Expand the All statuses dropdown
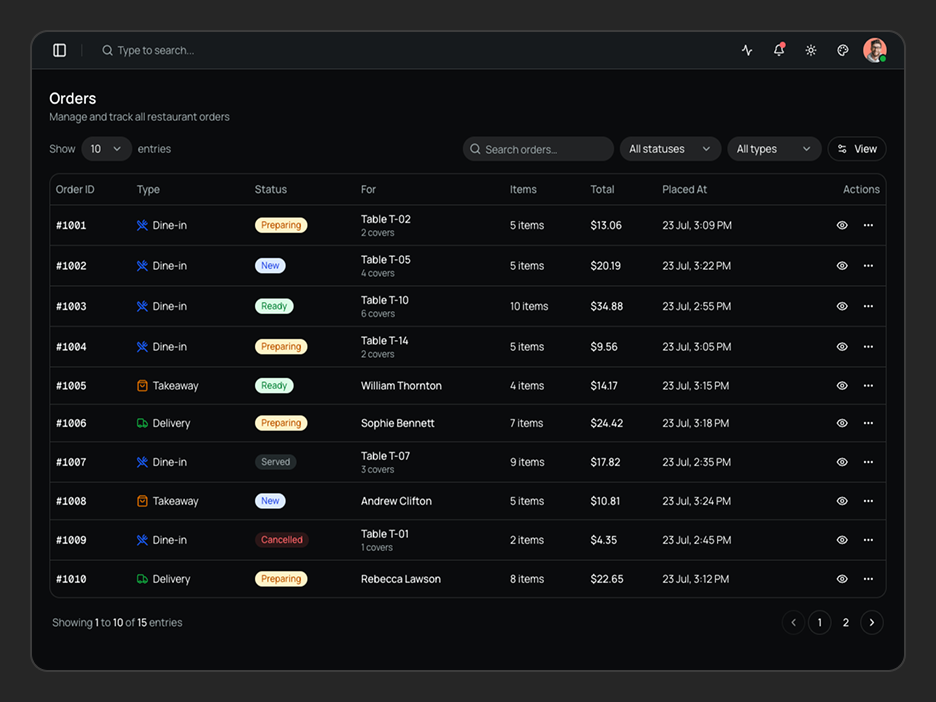Screen dimensions: 936x702 [x=670, y=149]
